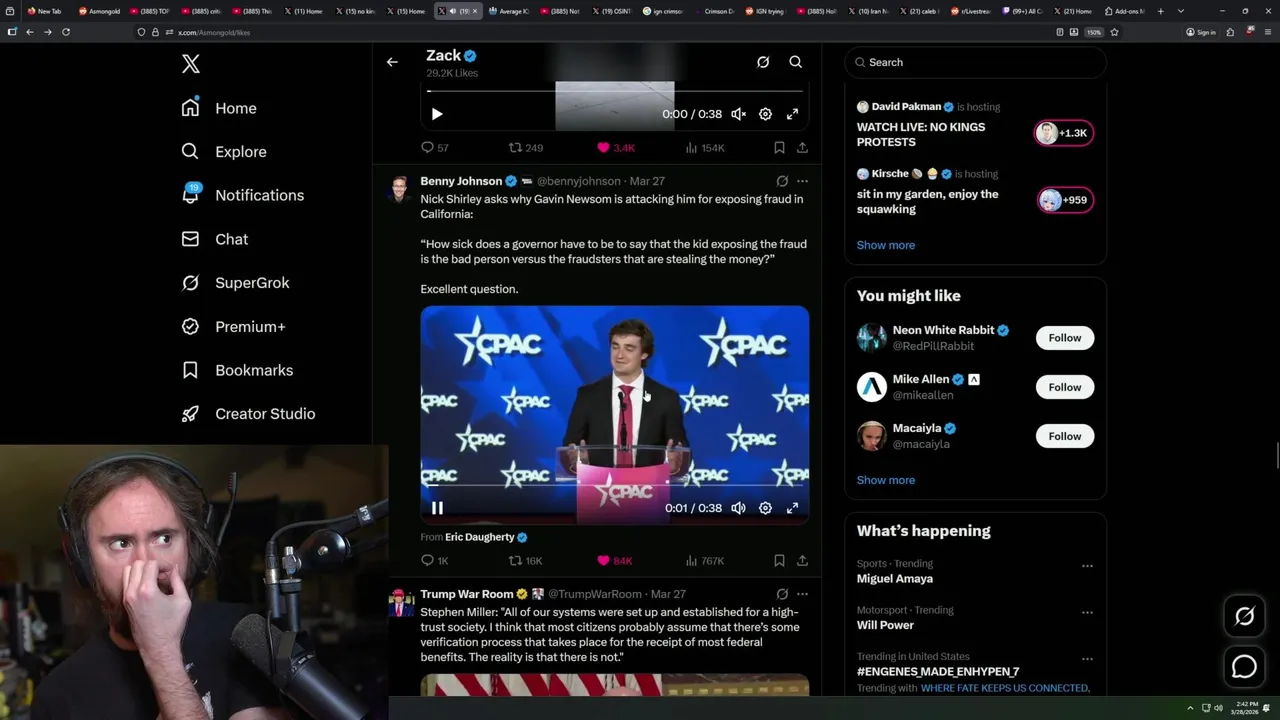1280x720 pixels.
Task: Click the X logo icon
Action: tap(191, 64)
